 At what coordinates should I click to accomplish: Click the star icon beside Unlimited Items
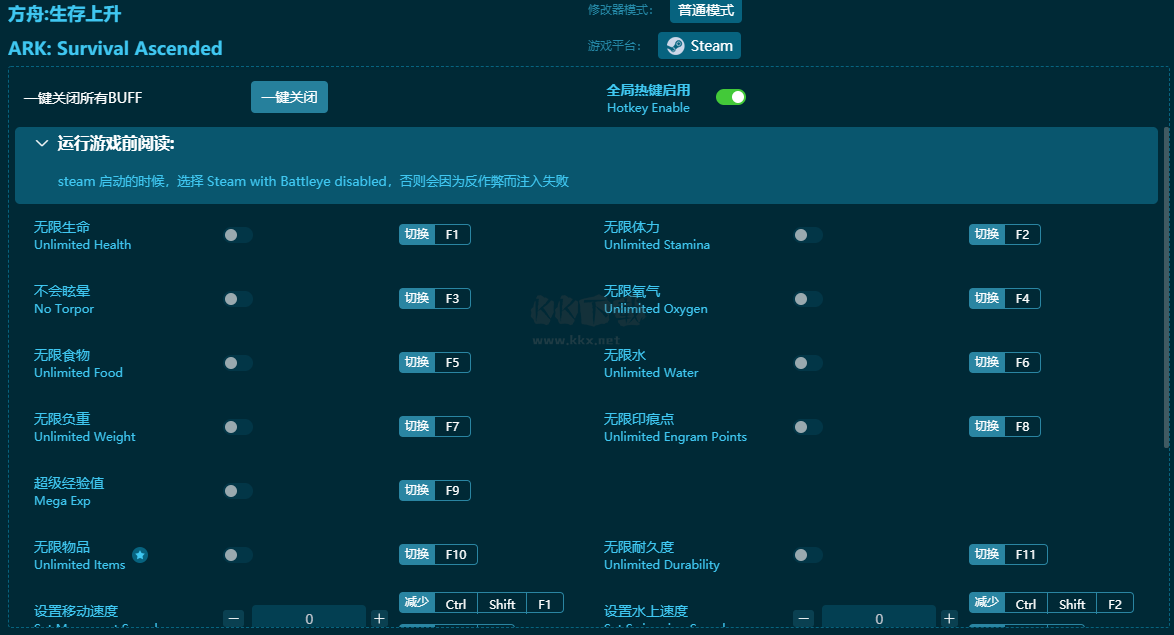click(x=140, y=555)
